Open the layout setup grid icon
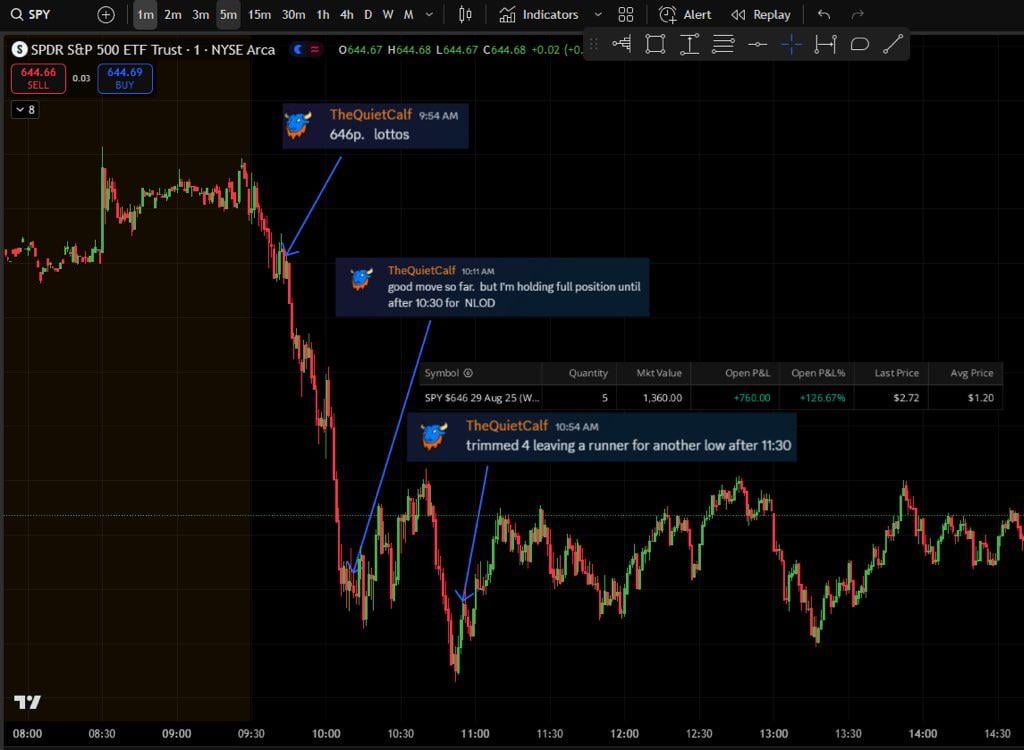1024x750 pixels. point(626,14)
